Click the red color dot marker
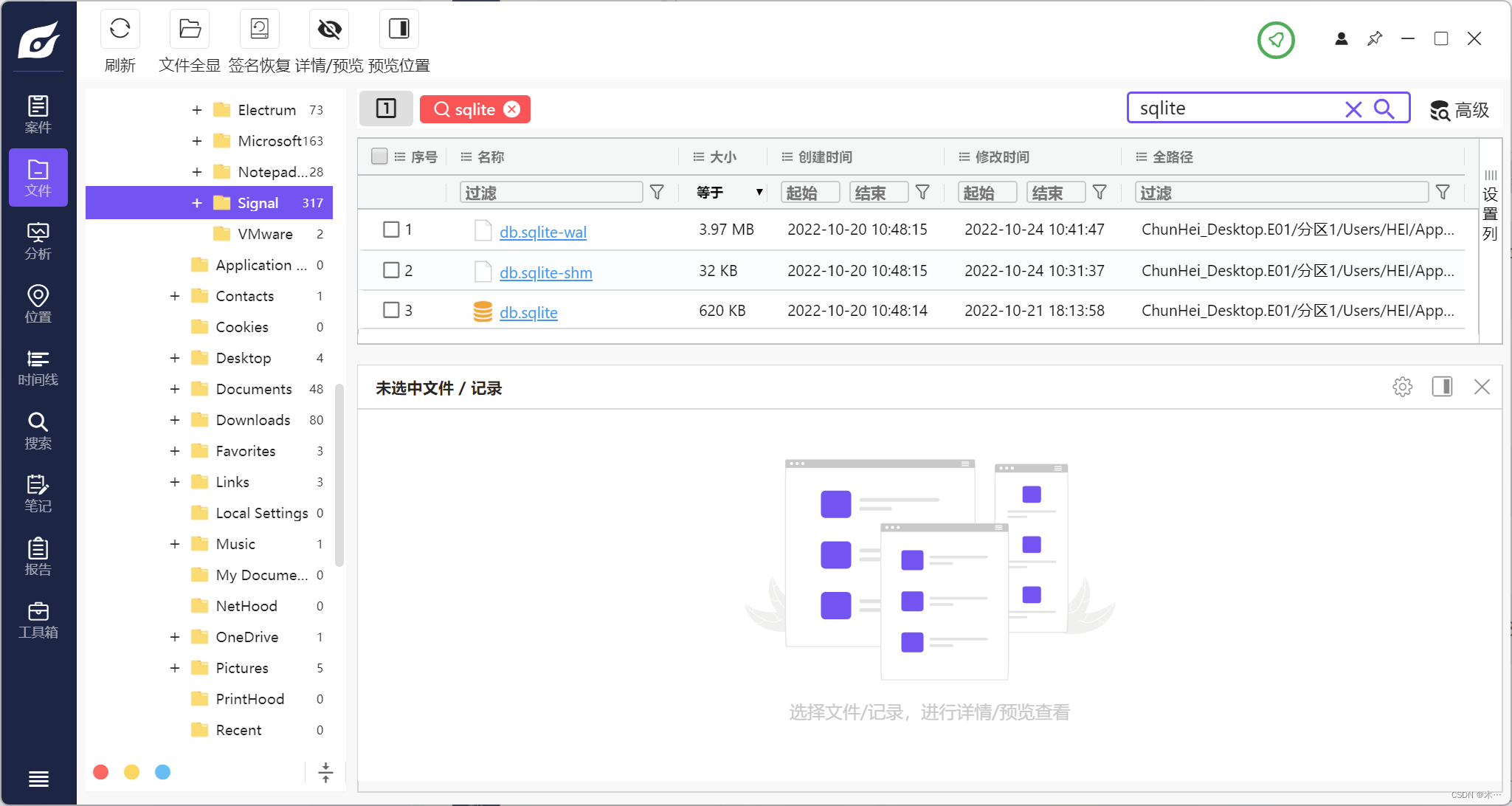The image size is (1512, 806). pyautogui.click(x=101, y=772)
